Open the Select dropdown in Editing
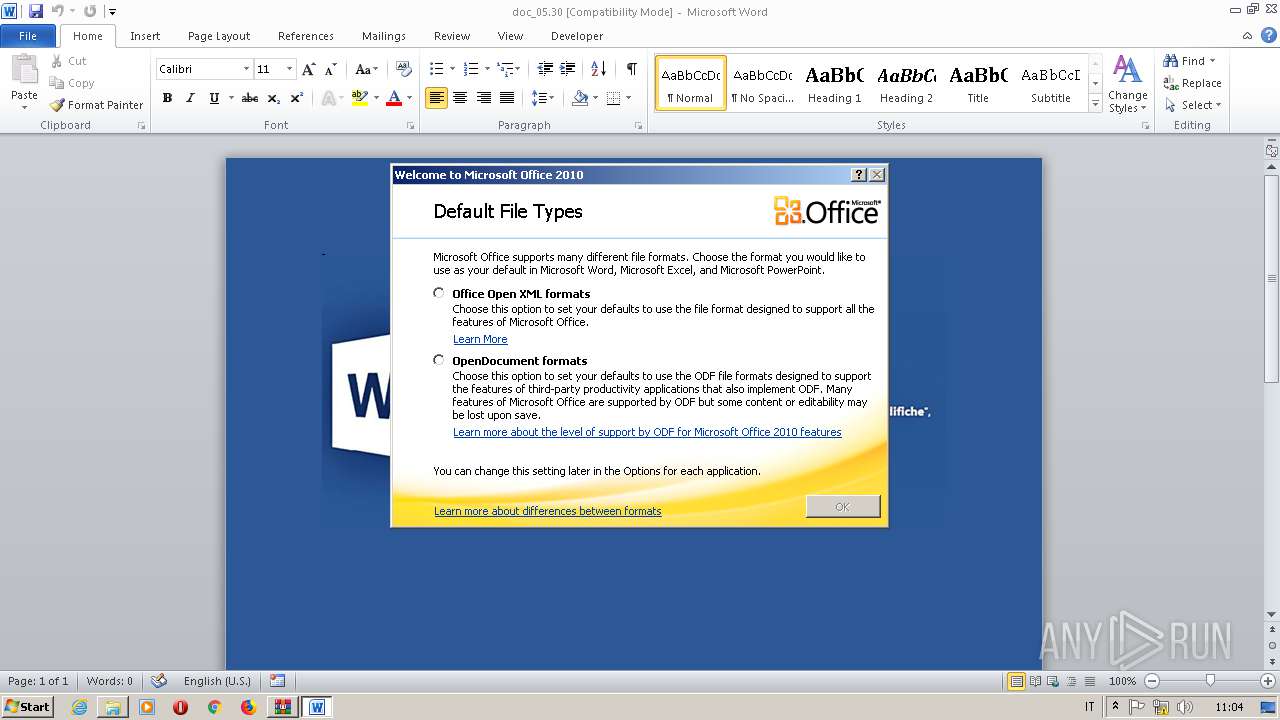 point(1193,105)
